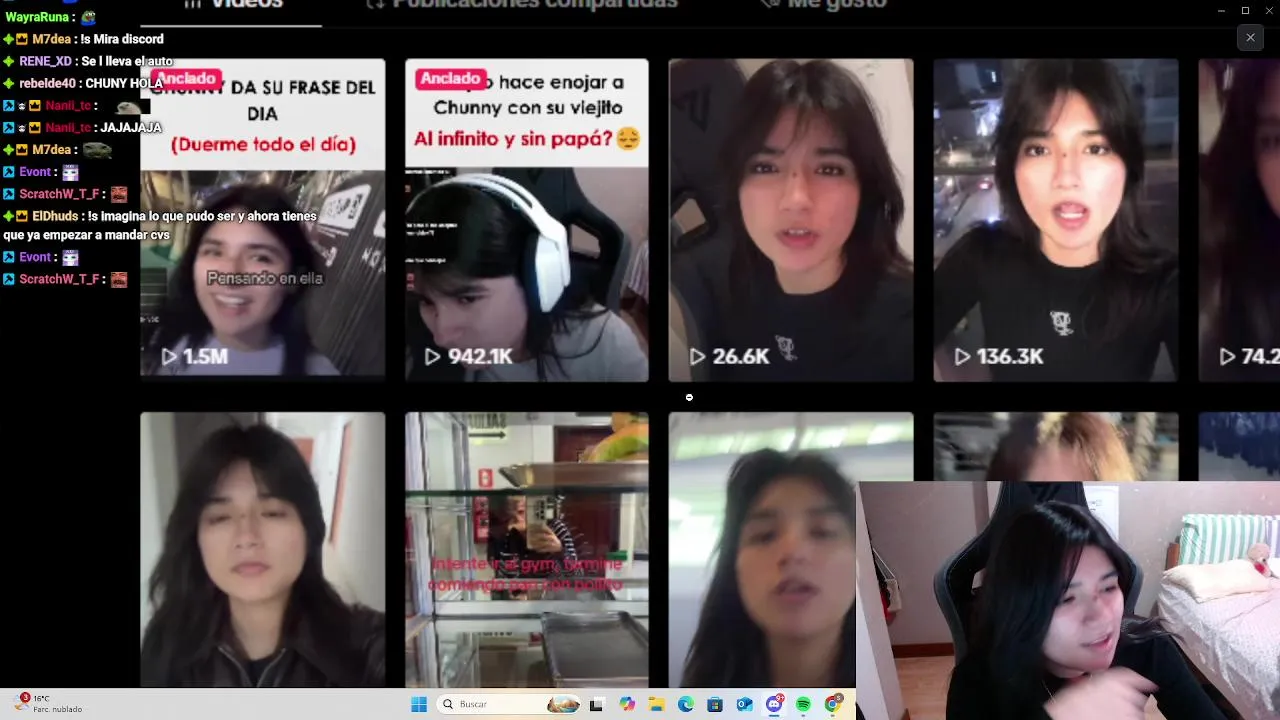The image size is (1280, 720).
Task: Click the first Evont username in the chat
Action: 35,172
